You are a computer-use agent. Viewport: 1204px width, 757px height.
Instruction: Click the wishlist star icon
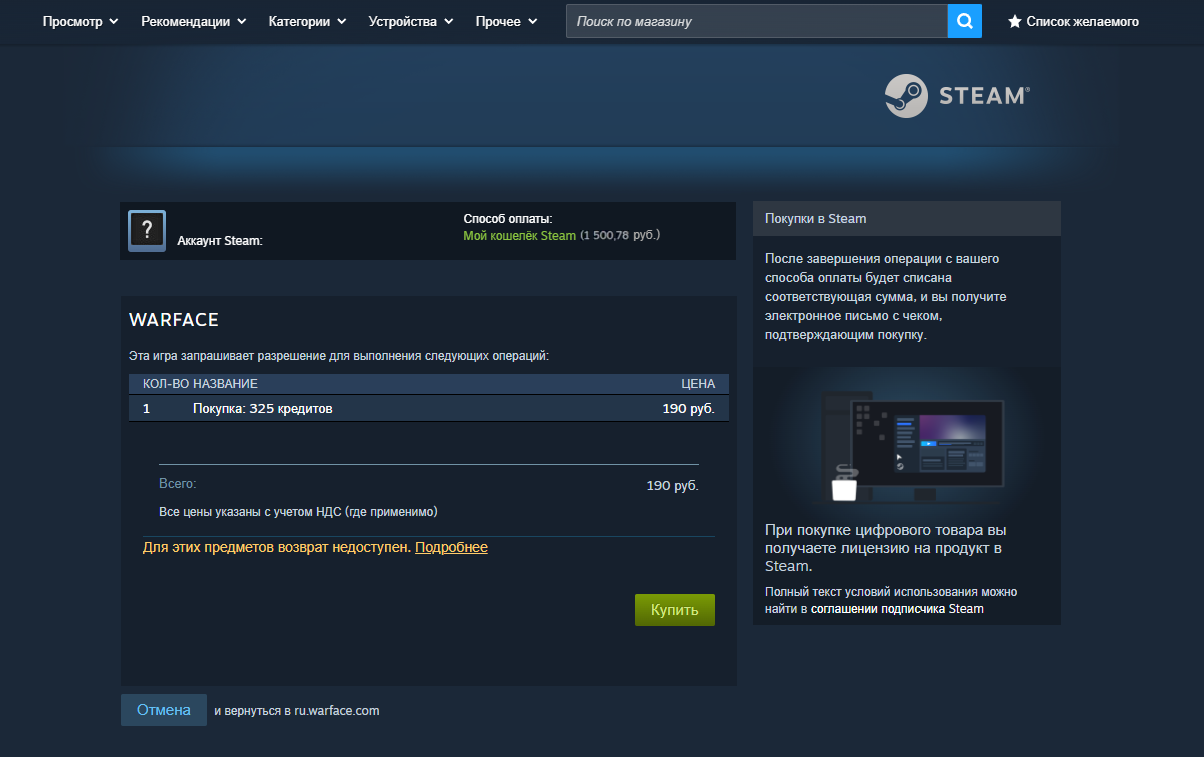pyautogui.click(x=1014, y=21)
